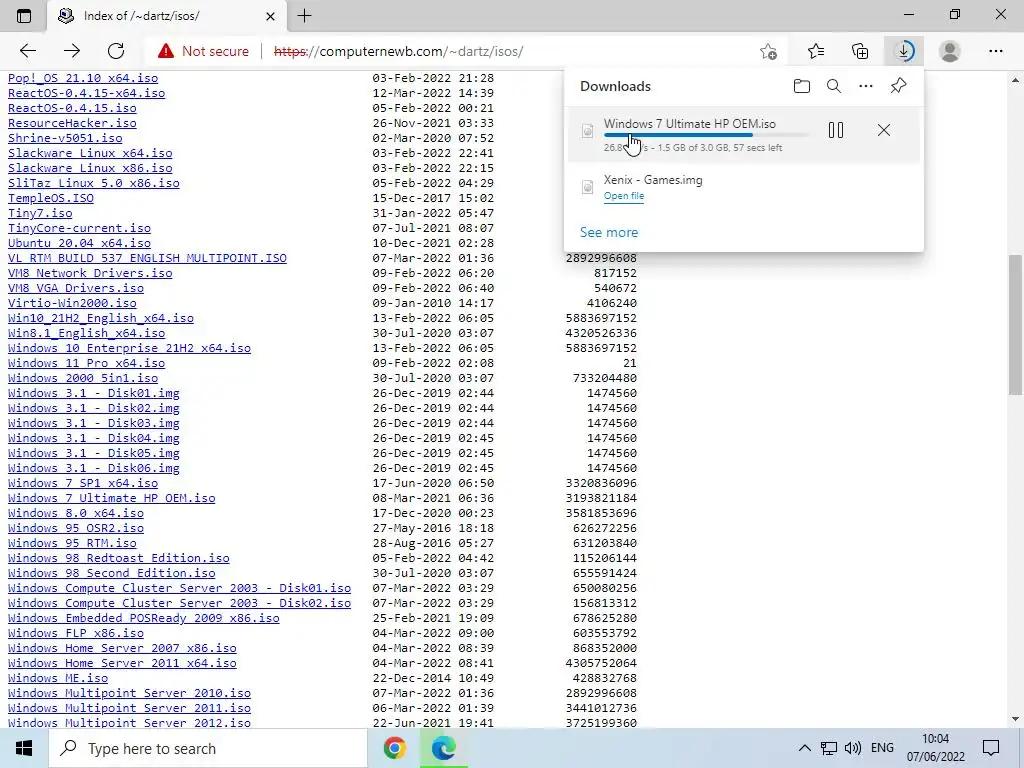Open file link for Xenix - Games.img
Image resolution: width=1024 pixels, height=768 pixels.
624,196
